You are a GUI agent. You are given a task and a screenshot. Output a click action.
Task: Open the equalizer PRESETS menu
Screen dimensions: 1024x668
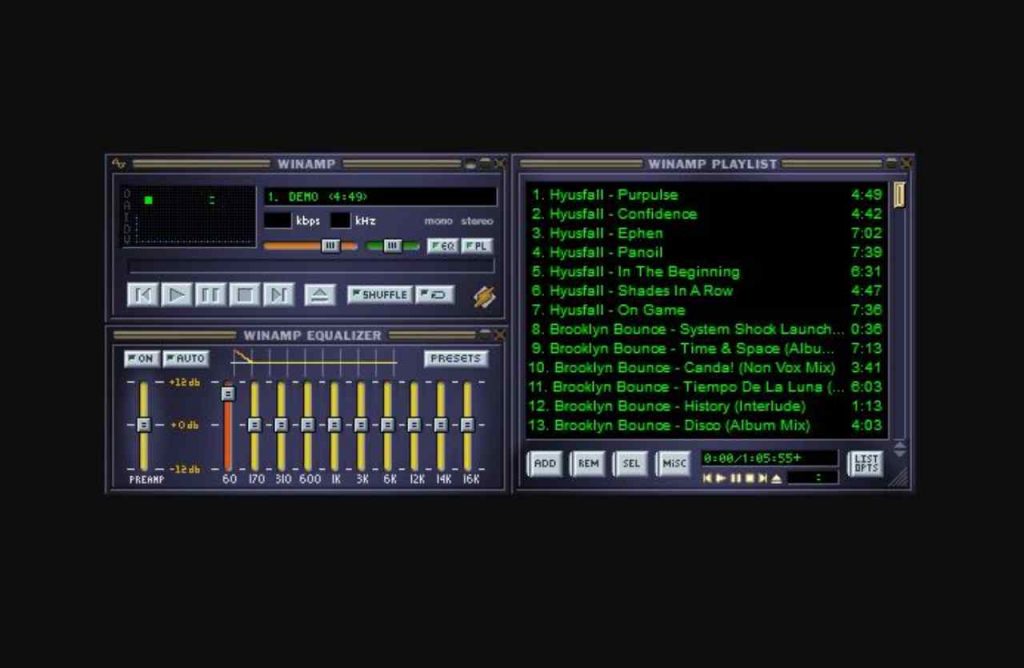point(456,358)
